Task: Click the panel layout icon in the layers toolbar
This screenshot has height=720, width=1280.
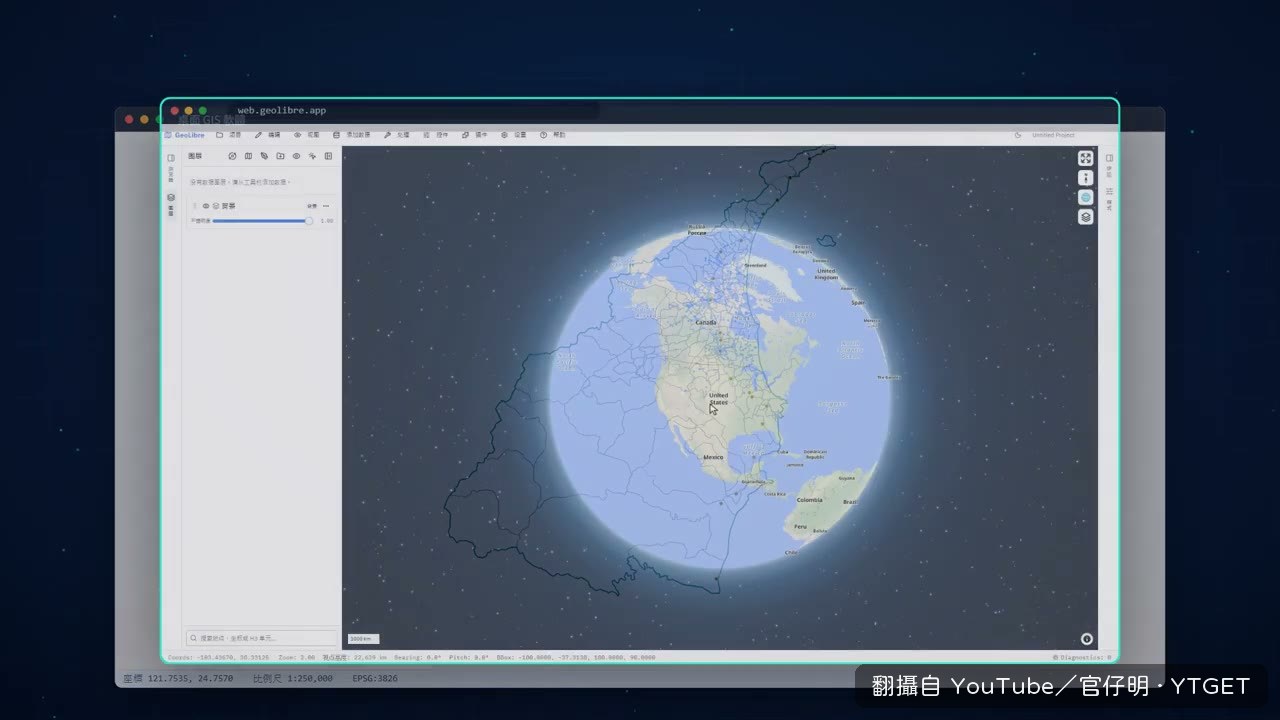Action: 328,156
